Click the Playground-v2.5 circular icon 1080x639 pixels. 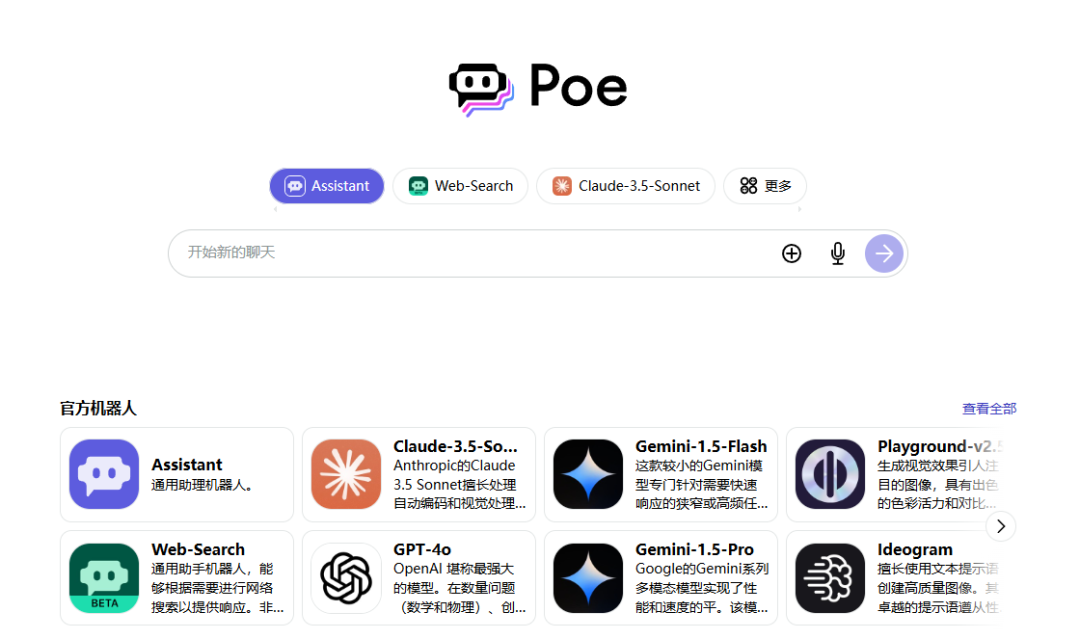click(829, 474)
